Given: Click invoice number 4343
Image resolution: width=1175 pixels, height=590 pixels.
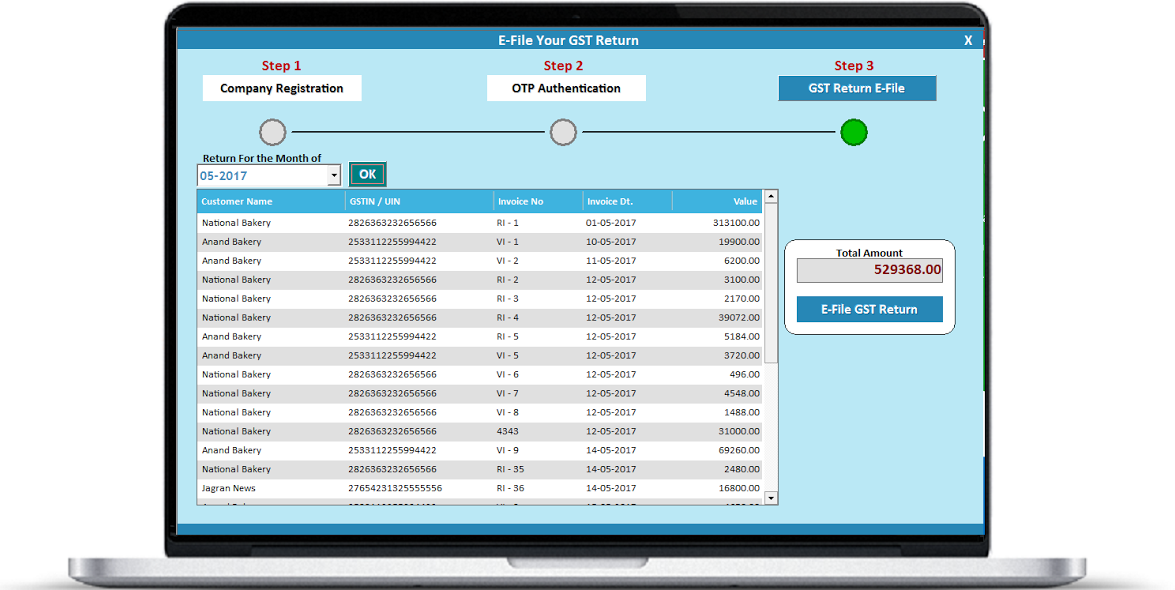Looking at the screenshot, I should coord(507,431).
